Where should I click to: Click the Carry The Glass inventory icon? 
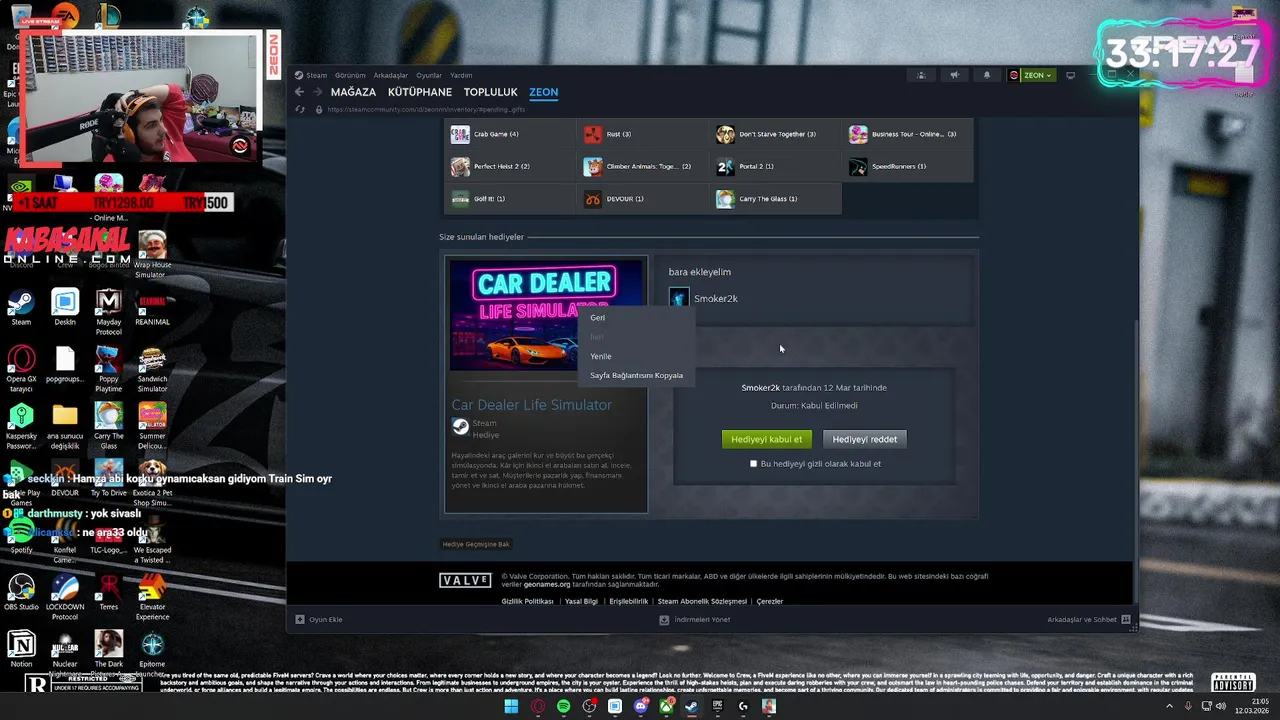[725, 198]
